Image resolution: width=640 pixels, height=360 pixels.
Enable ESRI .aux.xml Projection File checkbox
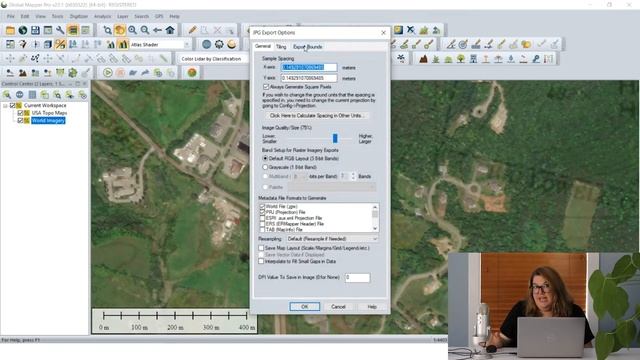[x=262, y=218]
